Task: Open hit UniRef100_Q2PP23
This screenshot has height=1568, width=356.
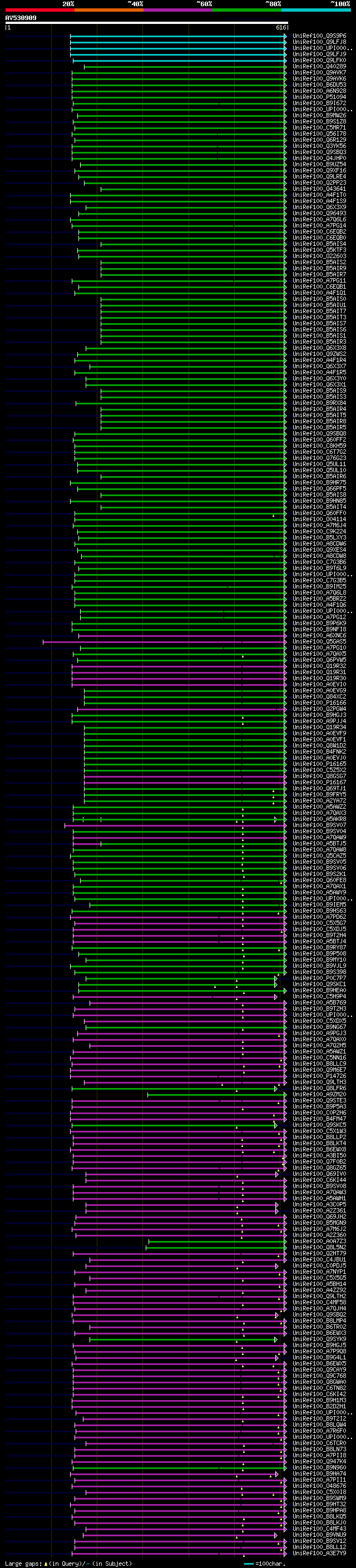Action: 319,182
